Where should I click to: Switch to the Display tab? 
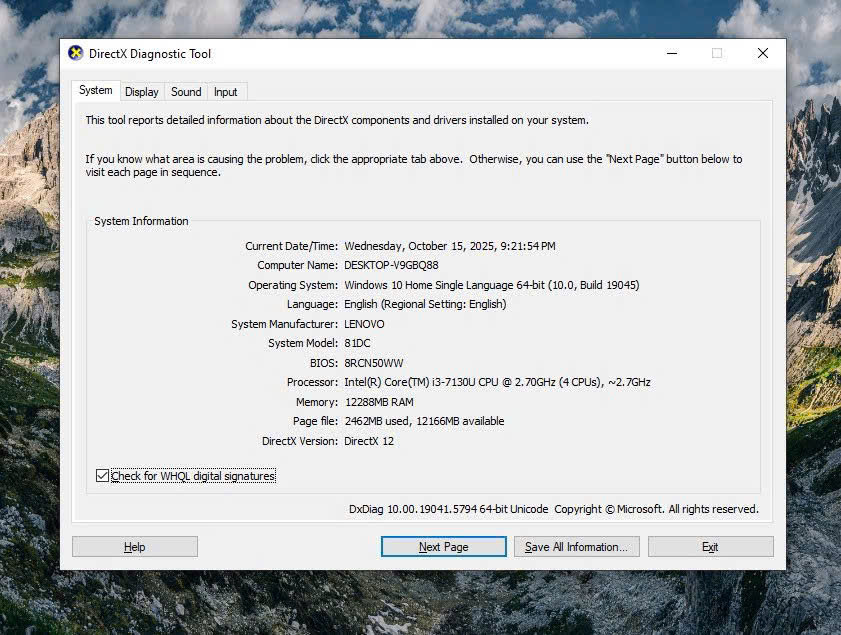click(x=141, y=92)
